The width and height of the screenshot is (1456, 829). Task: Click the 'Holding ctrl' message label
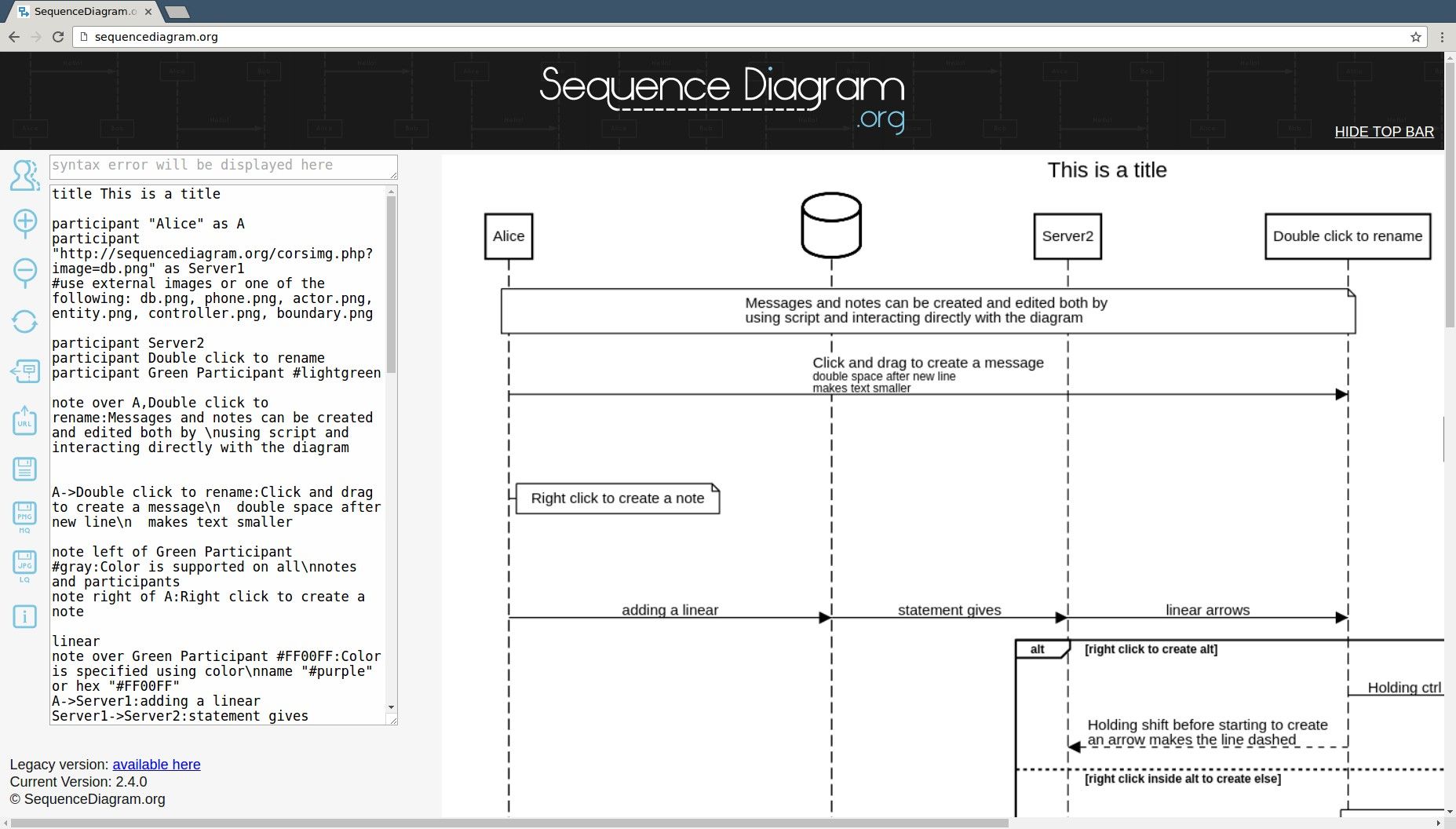pyautogui.click(x=1404, y=688)
